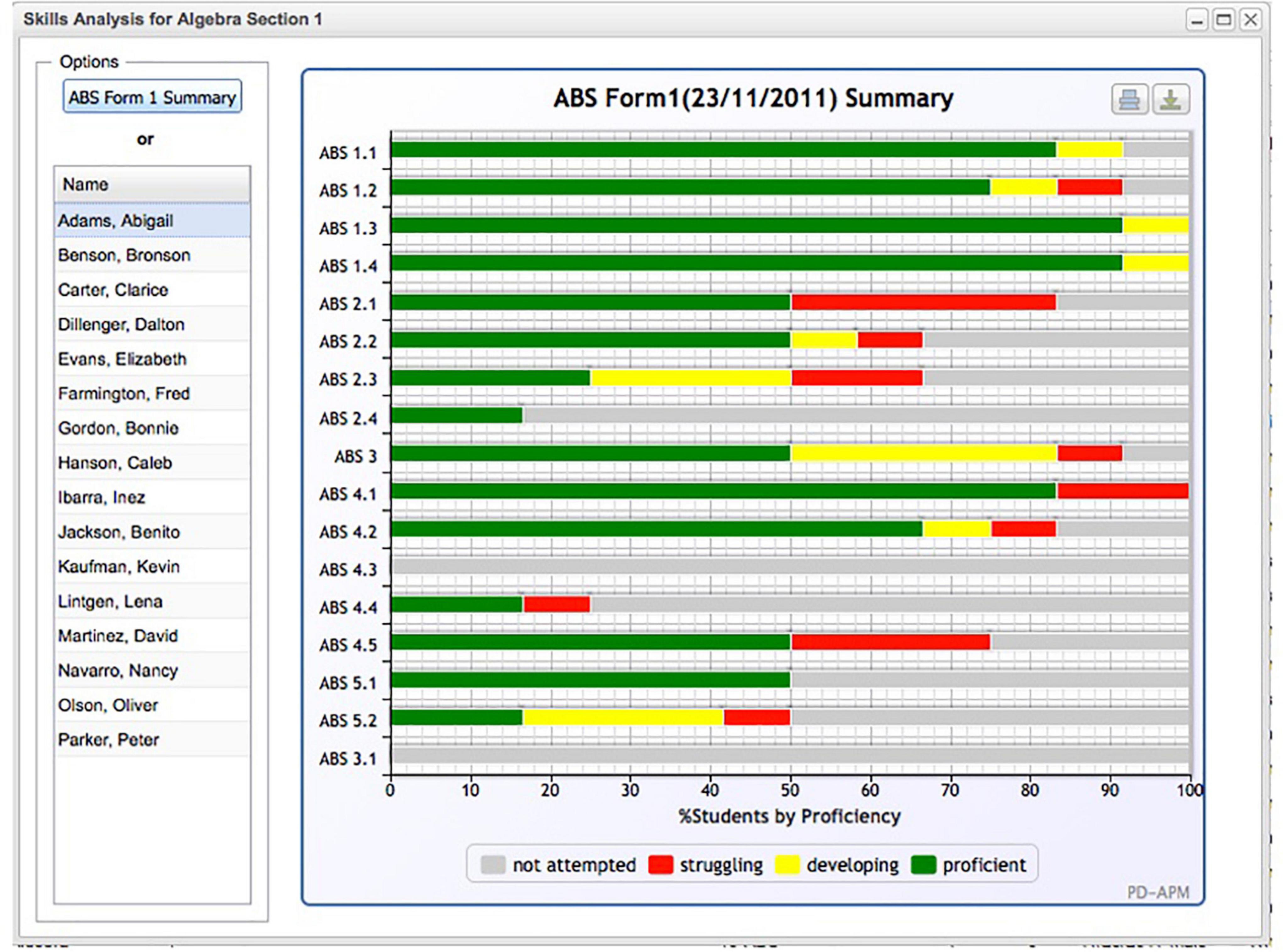Select student Parker, Peter
The image size is (1283, 952).
(x=152, y=739)
